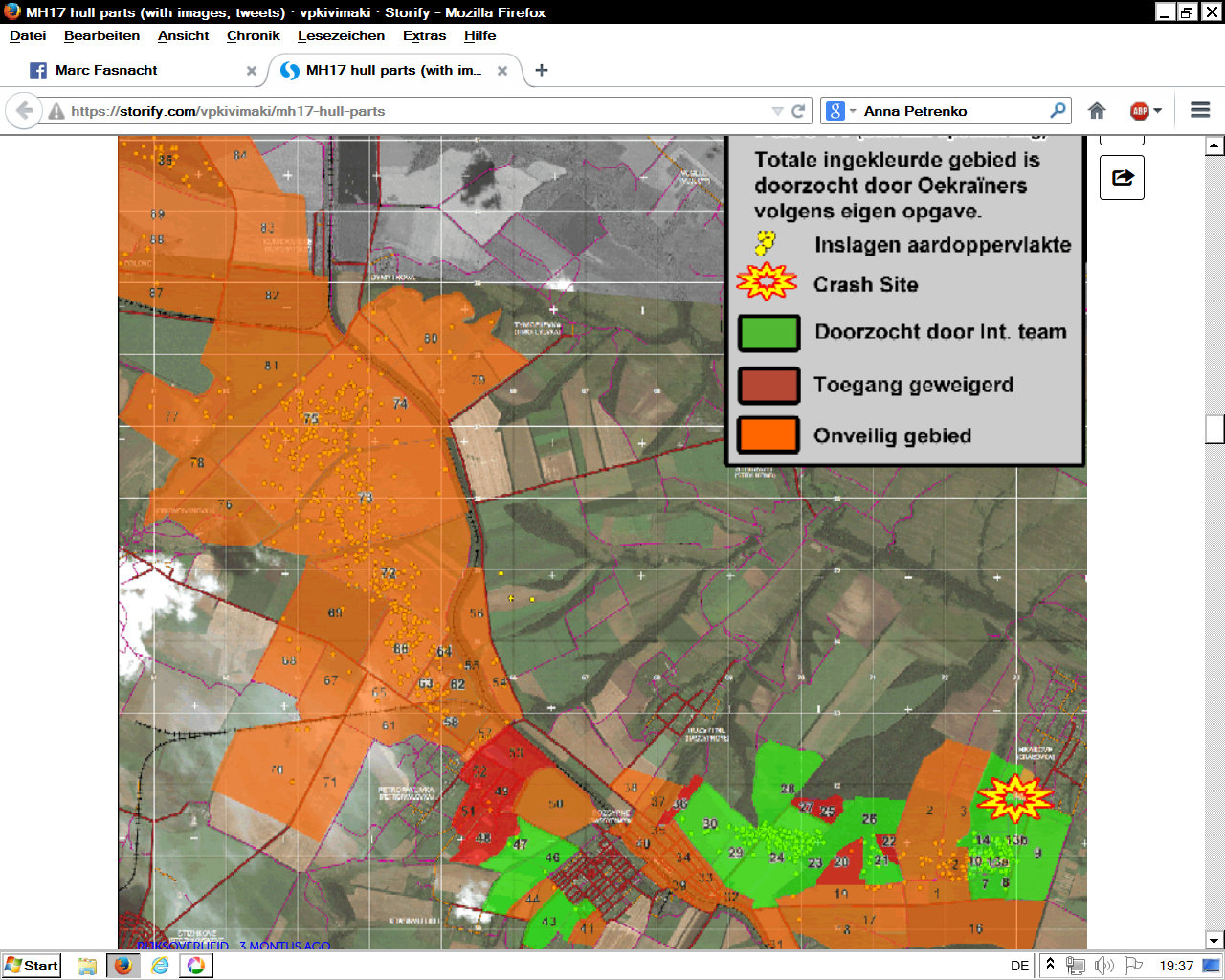Open the Lesezeichen menu

[x=341, y=35]
